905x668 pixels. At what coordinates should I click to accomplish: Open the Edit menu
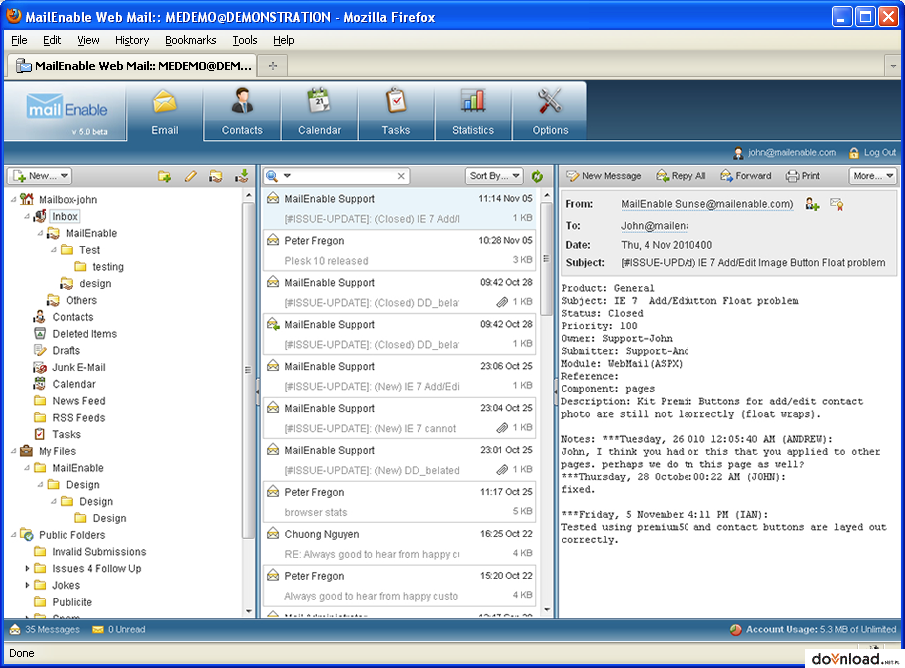pos(52,40)
